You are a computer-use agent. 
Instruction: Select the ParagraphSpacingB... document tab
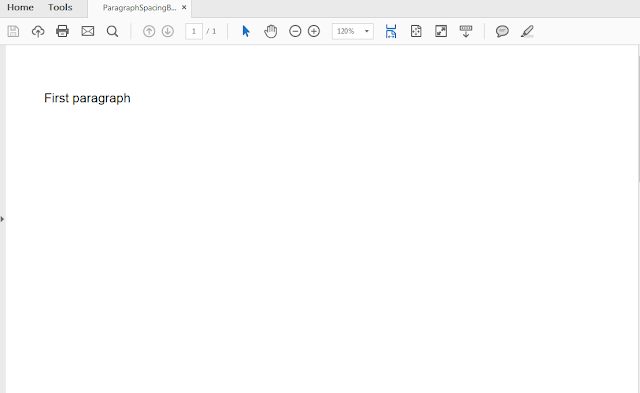pyautogui.click(x=139, y=8)
